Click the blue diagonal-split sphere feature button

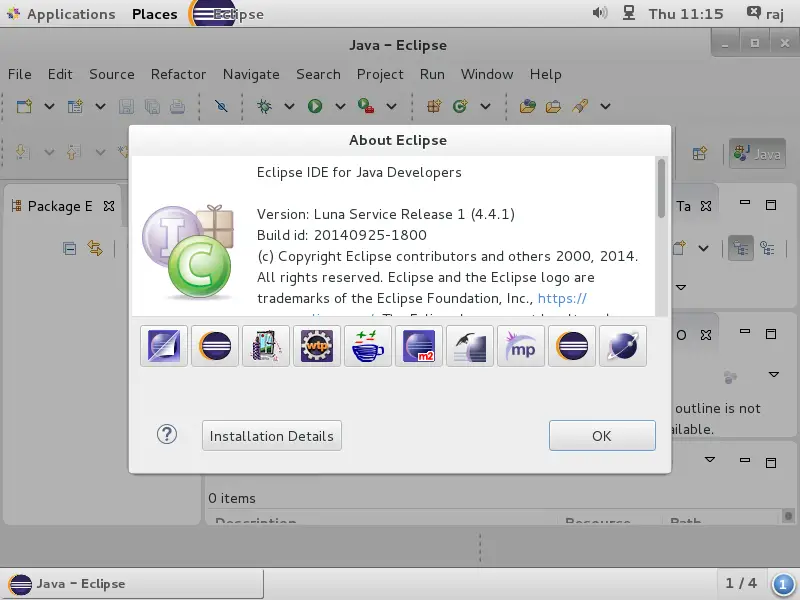(x=164, y=346)
